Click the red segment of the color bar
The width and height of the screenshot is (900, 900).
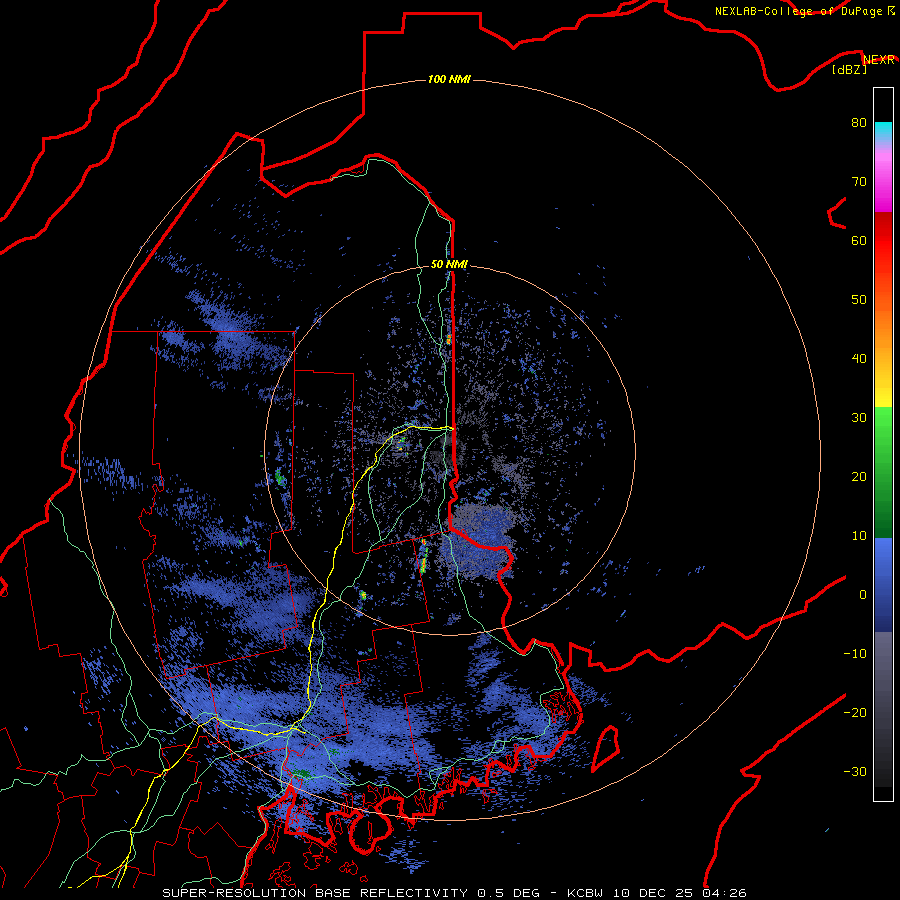(883, 241)
